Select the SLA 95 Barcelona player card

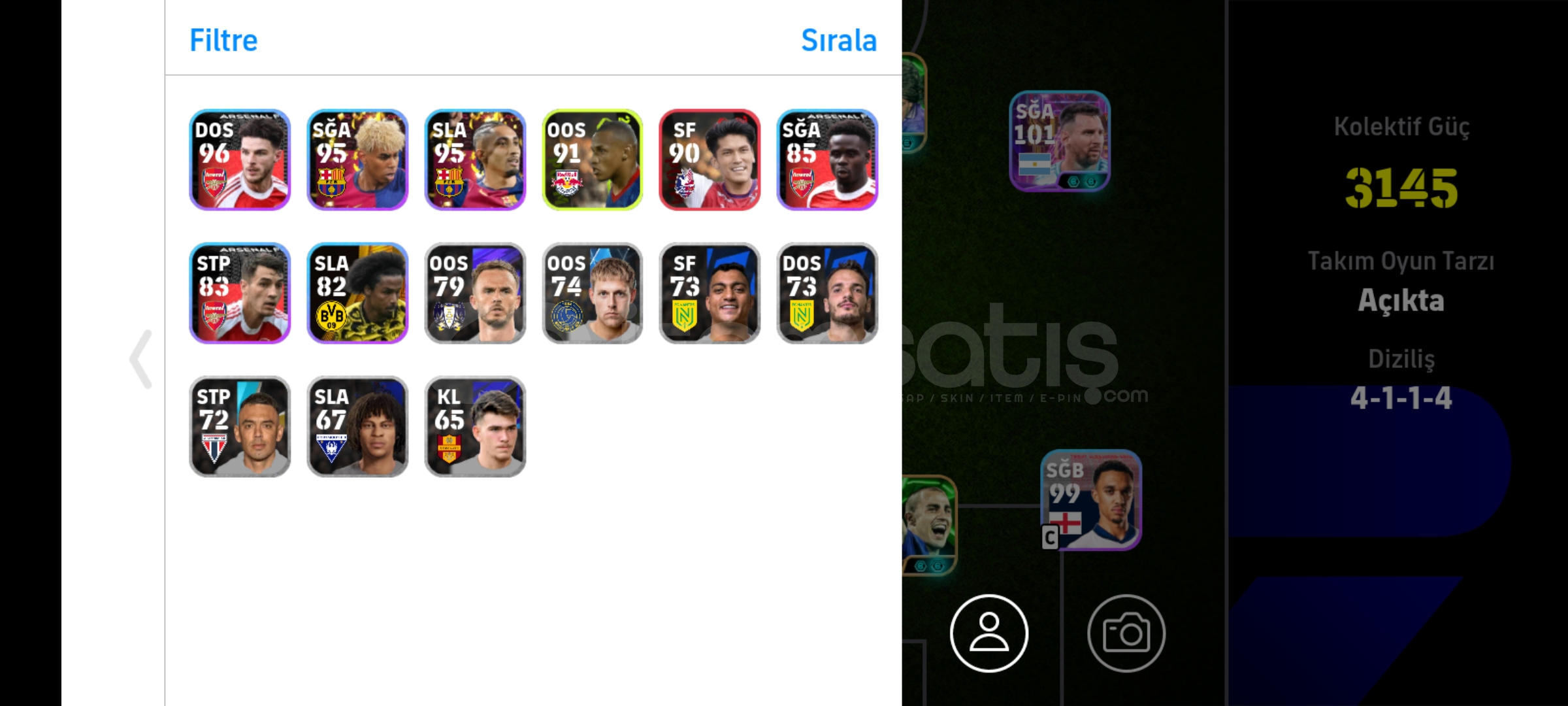(475, 160)
